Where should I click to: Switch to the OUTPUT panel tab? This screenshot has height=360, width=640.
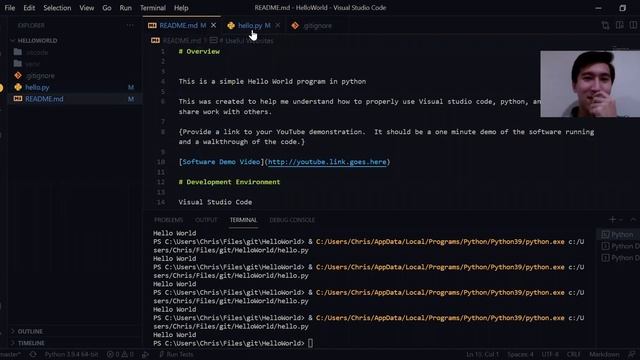pos(206,220)
